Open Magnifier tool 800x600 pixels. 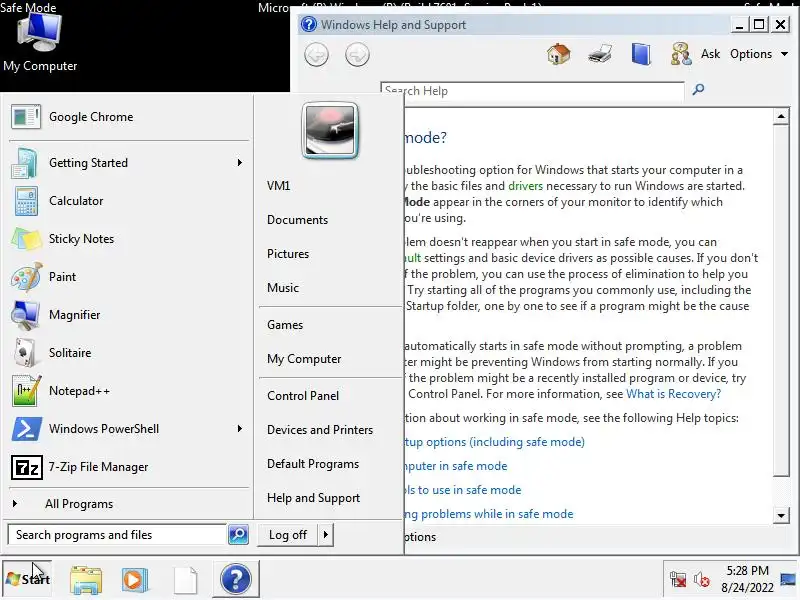(x=129, y=315)
